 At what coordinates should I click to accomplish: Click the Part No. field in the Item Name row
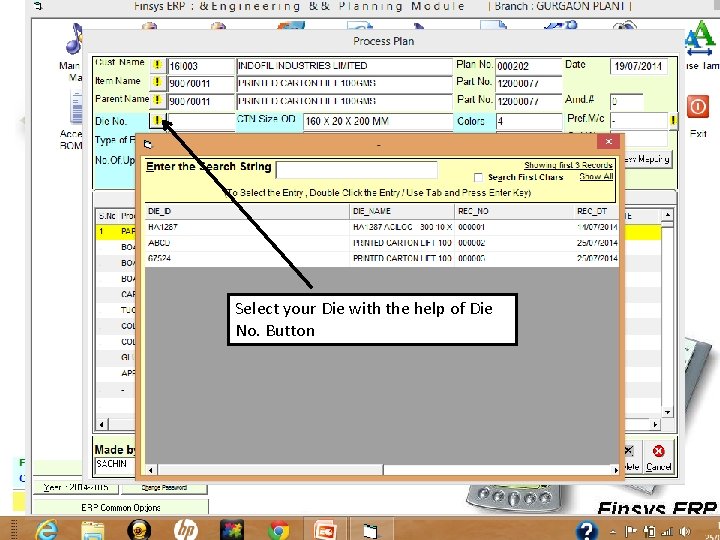tap(529, 84)
